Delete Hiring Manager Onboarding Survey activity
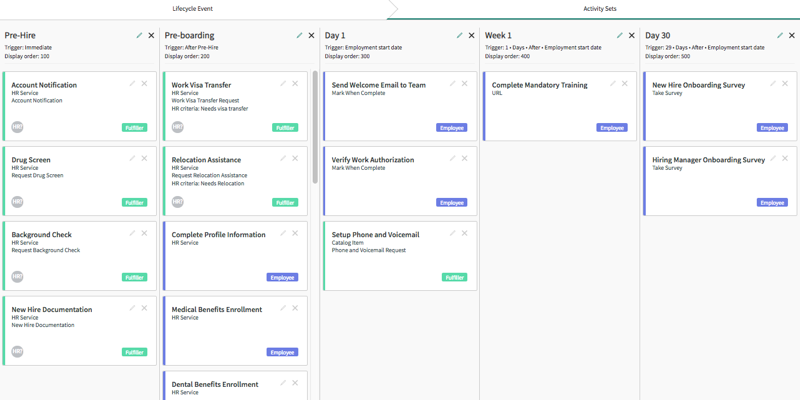 (785, 158)
